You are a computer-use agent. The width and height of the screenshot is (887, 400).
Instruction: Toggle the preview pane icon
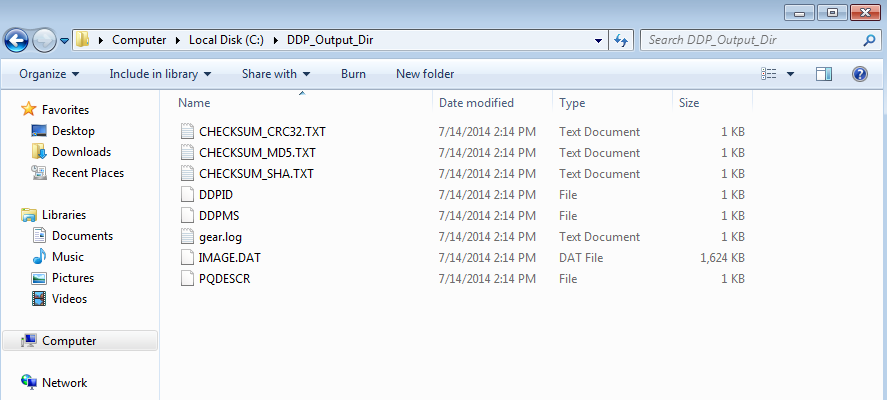[x=824, y=74]
